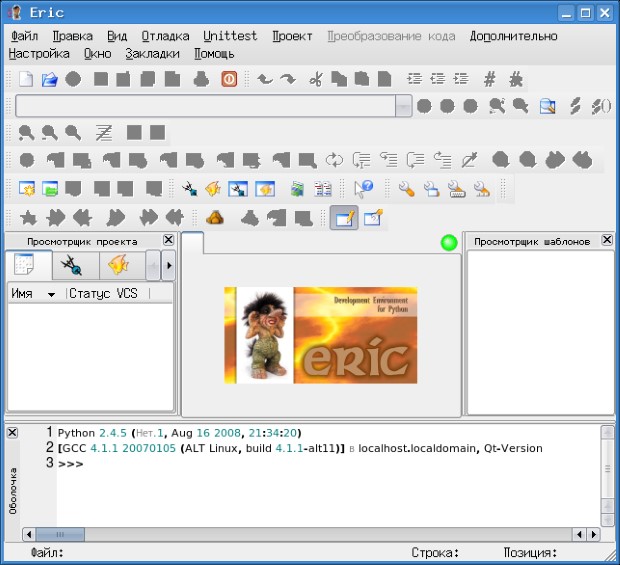Open the Файл menu
620x565 pixels.
[24, 36]
